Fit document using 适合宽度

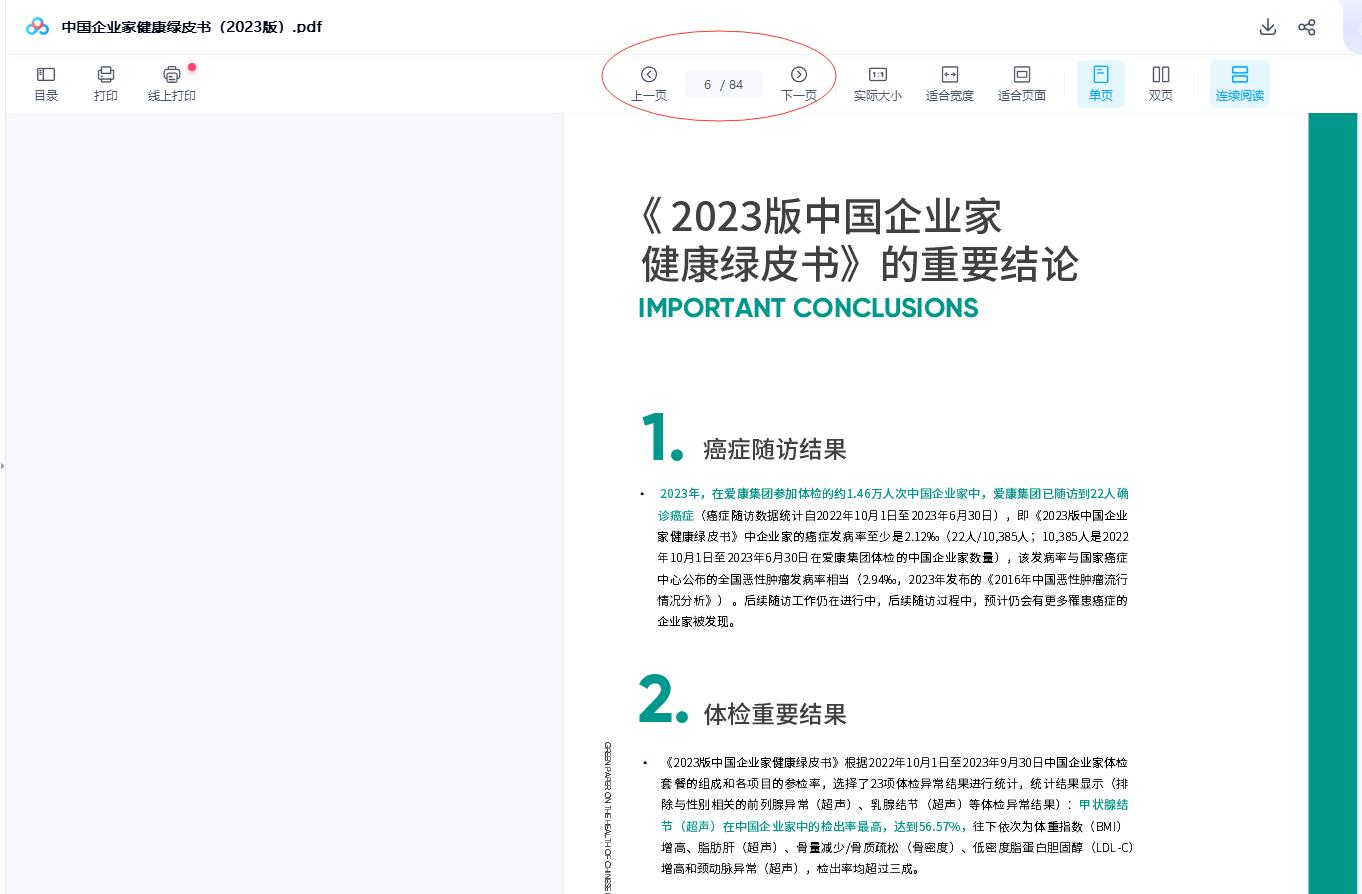[x=949, y=83]
